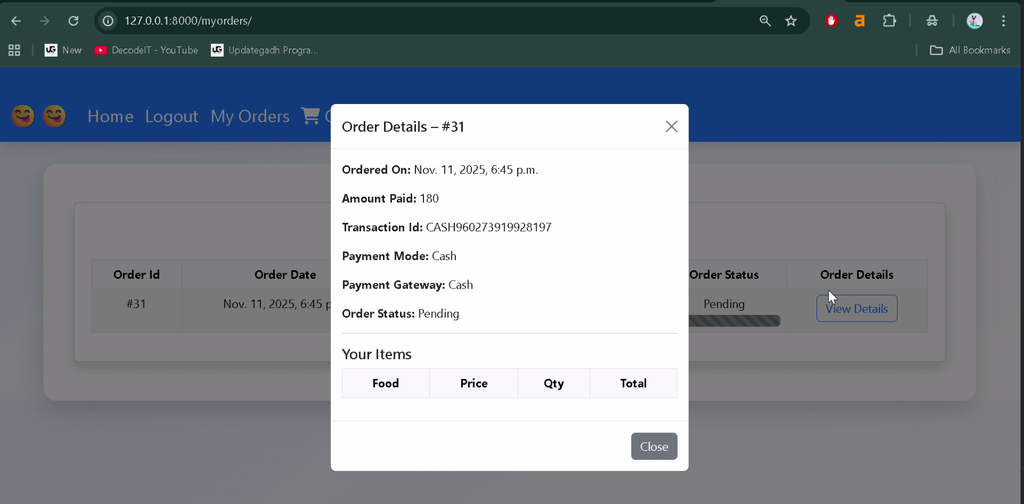Viewport: 1024px width, 504px height.
Task: Click the Payment Gateway: Cash line
Action: pyautogui.click(x=408, y=285)
